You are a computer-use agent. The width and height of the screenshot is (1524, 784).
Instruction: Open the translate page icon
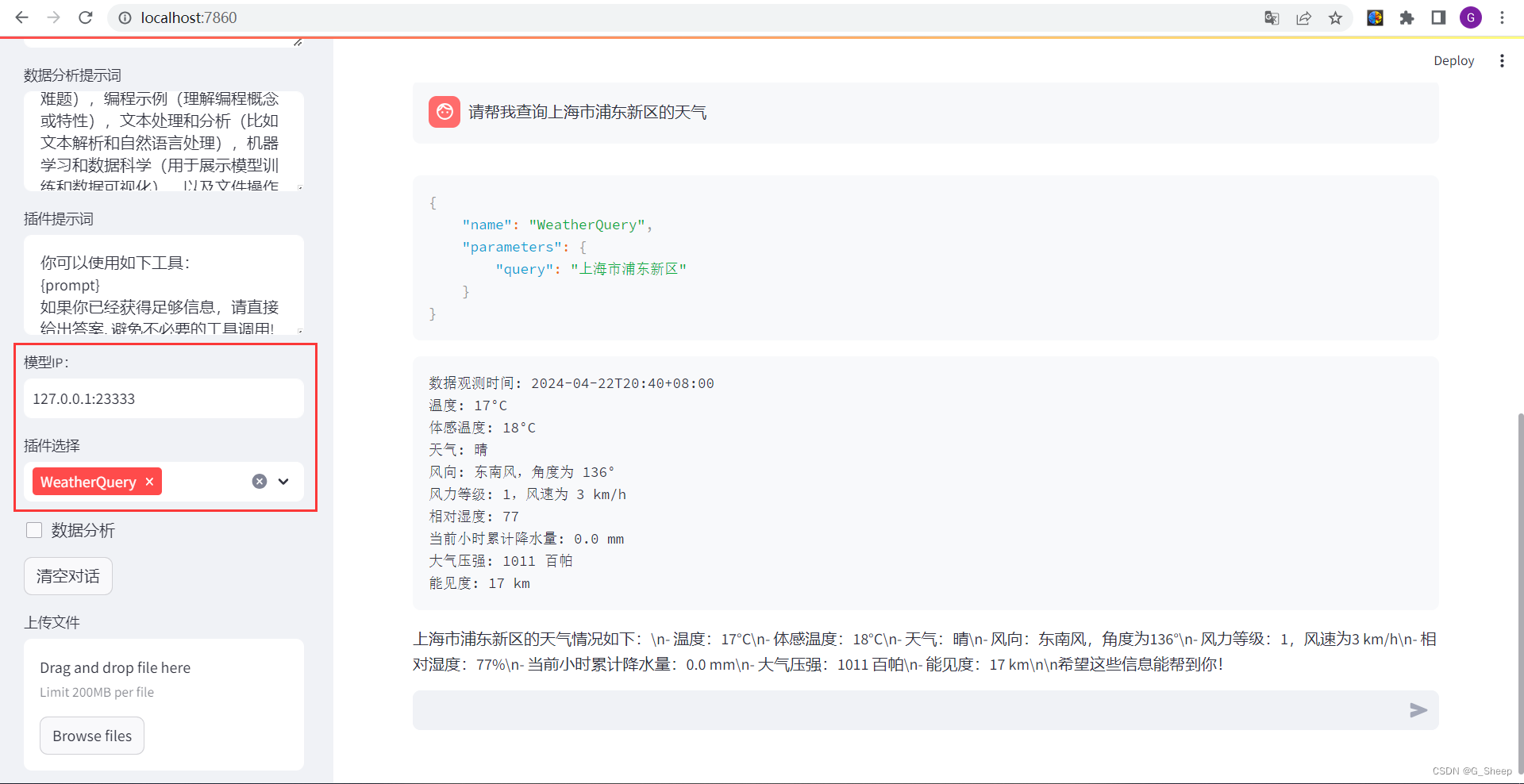1272,17
